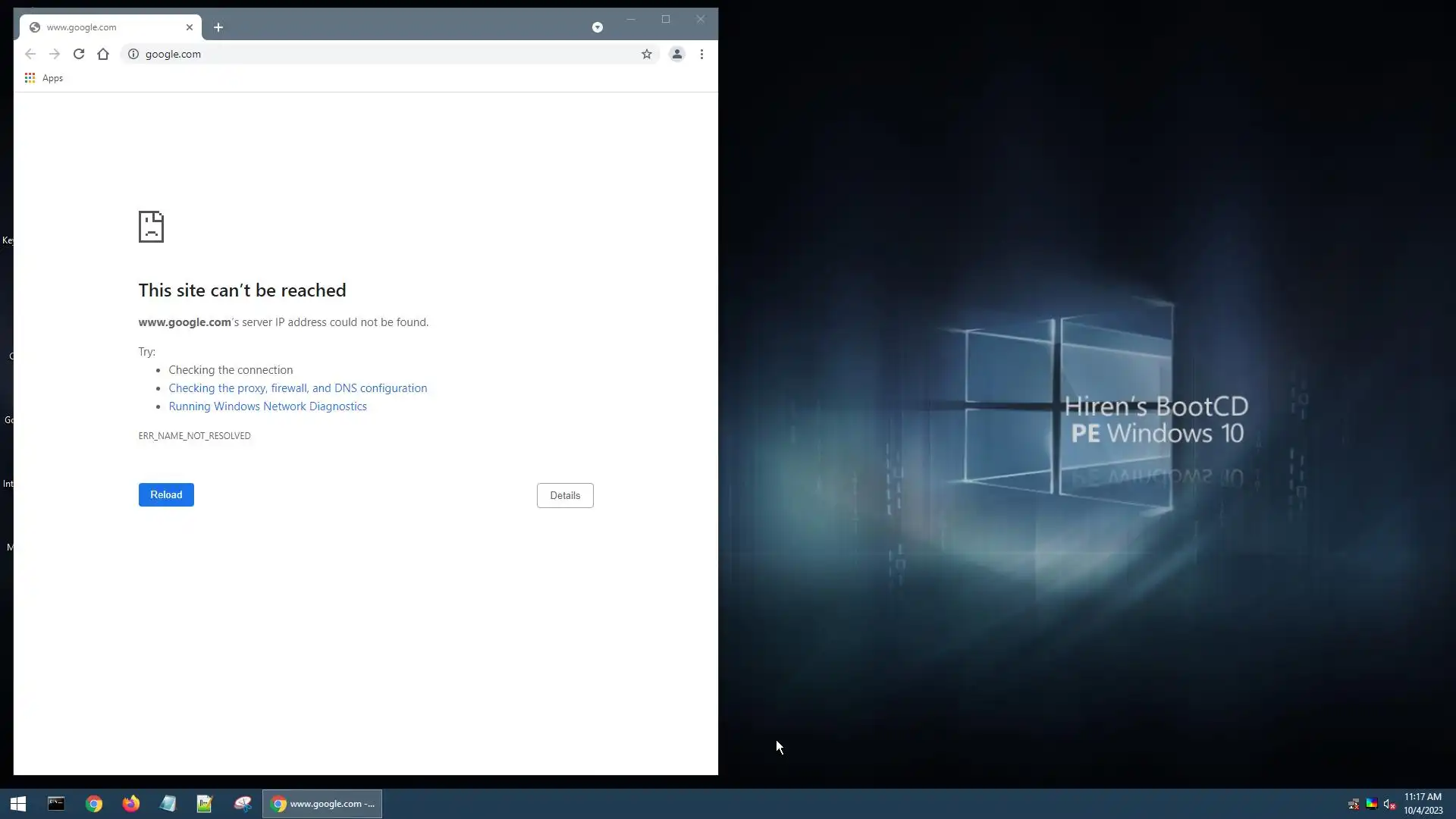The image size is (1456, 819).
Task: Focus the google.com address bar
Action: pos(379,54)
